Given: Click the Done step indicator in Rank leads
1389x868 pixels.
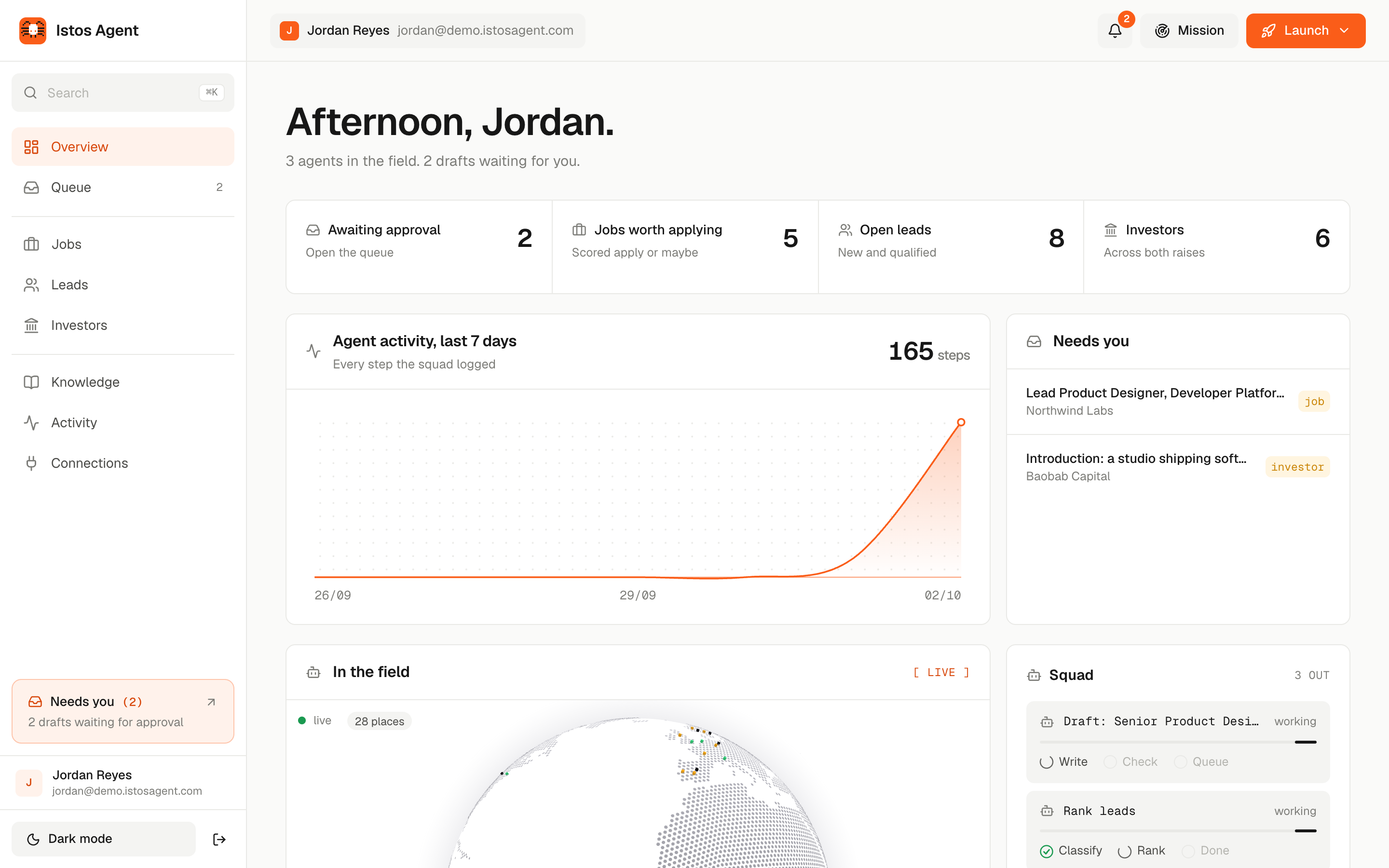Looking at the screenshot, I should click(x=1188, y=851).
